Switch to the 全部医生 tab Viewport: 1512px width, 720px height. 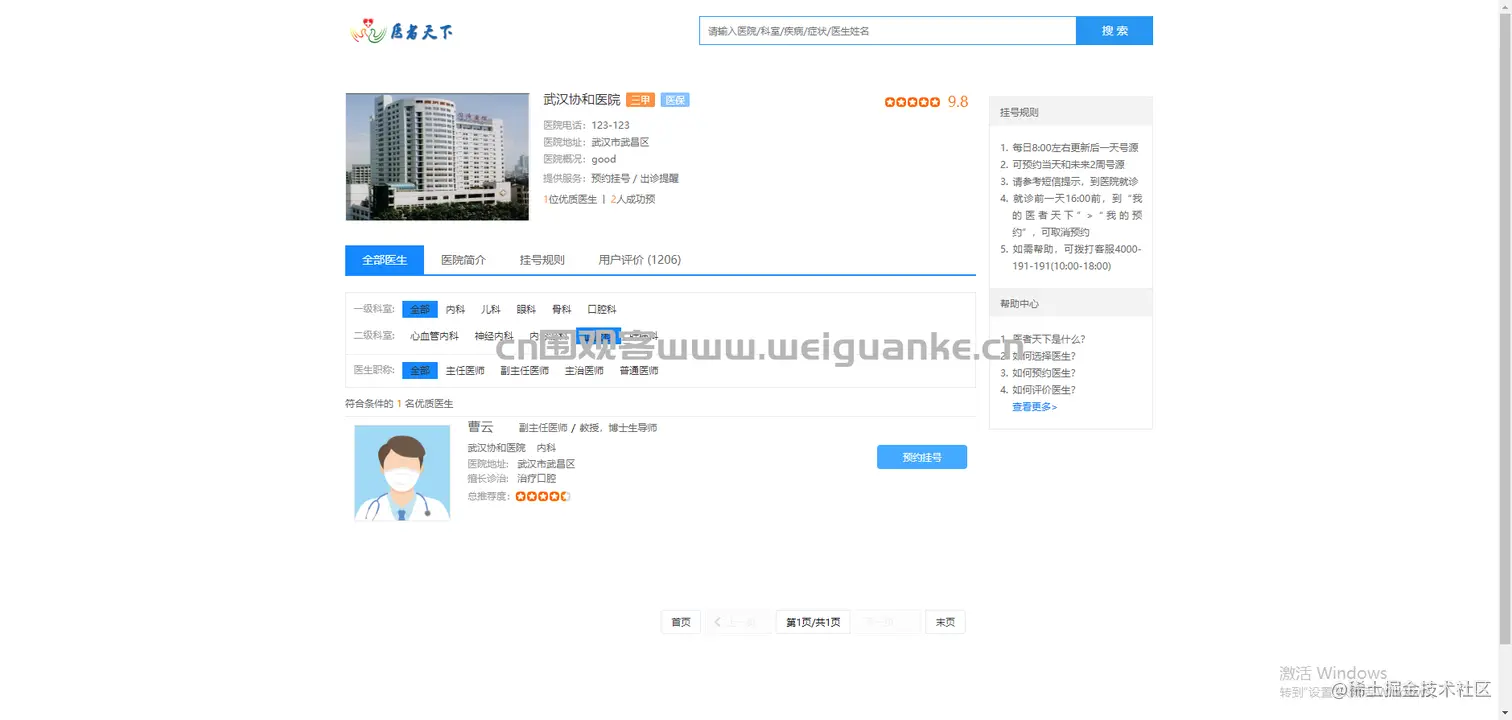[384, 260]
